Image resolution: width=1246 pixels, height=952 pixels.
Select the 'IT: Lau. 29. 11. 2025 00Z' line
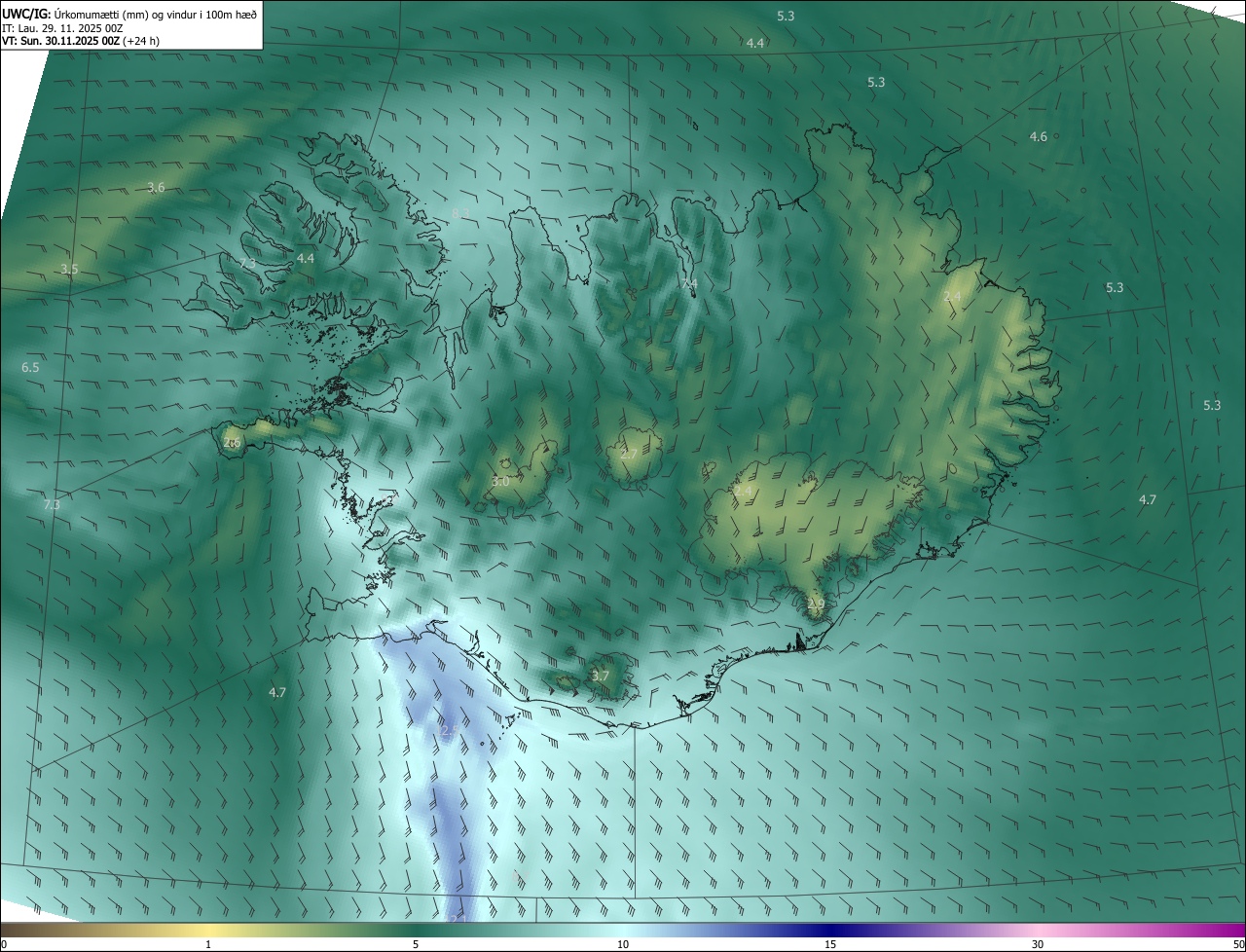[62, 29]
